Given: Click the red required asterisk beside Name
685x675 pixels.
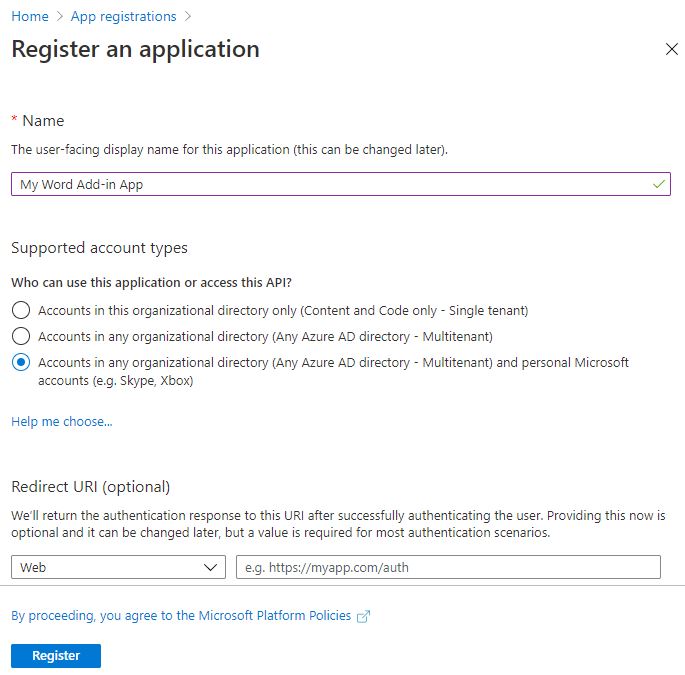Looking at the screenshot, I should pyautogui.click(x=14, y=121).
